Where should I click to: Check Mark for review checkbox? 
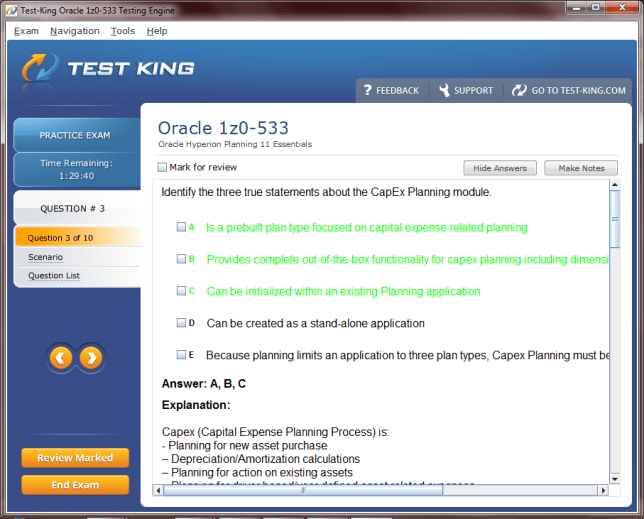point(162,167)
